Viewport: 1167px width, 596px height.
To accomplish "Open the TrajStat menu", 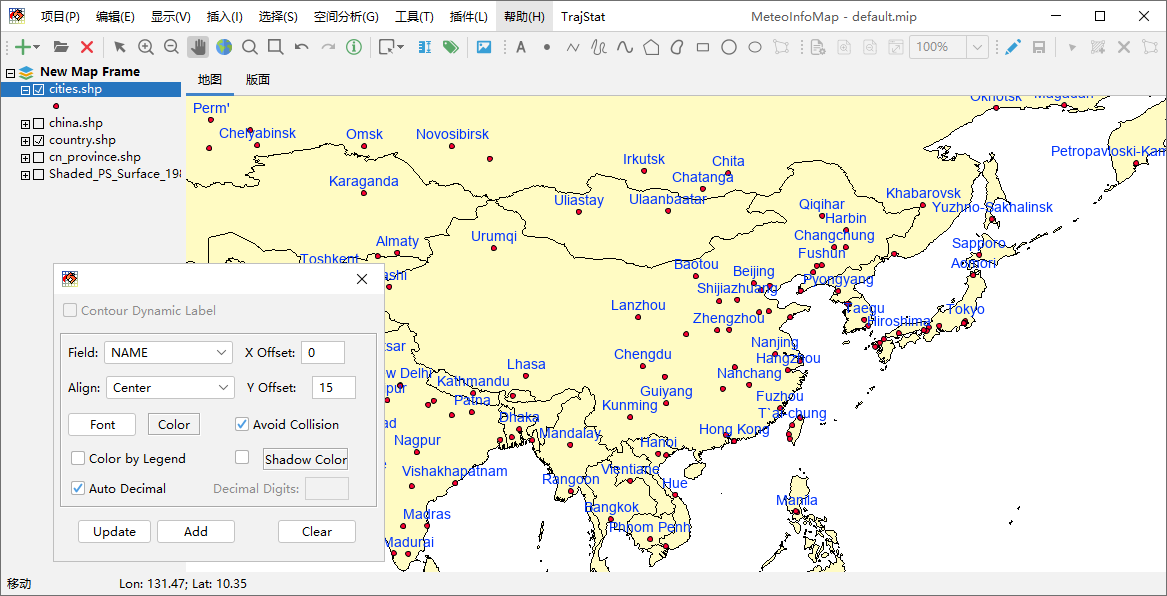I will click(x=583, y=16).
